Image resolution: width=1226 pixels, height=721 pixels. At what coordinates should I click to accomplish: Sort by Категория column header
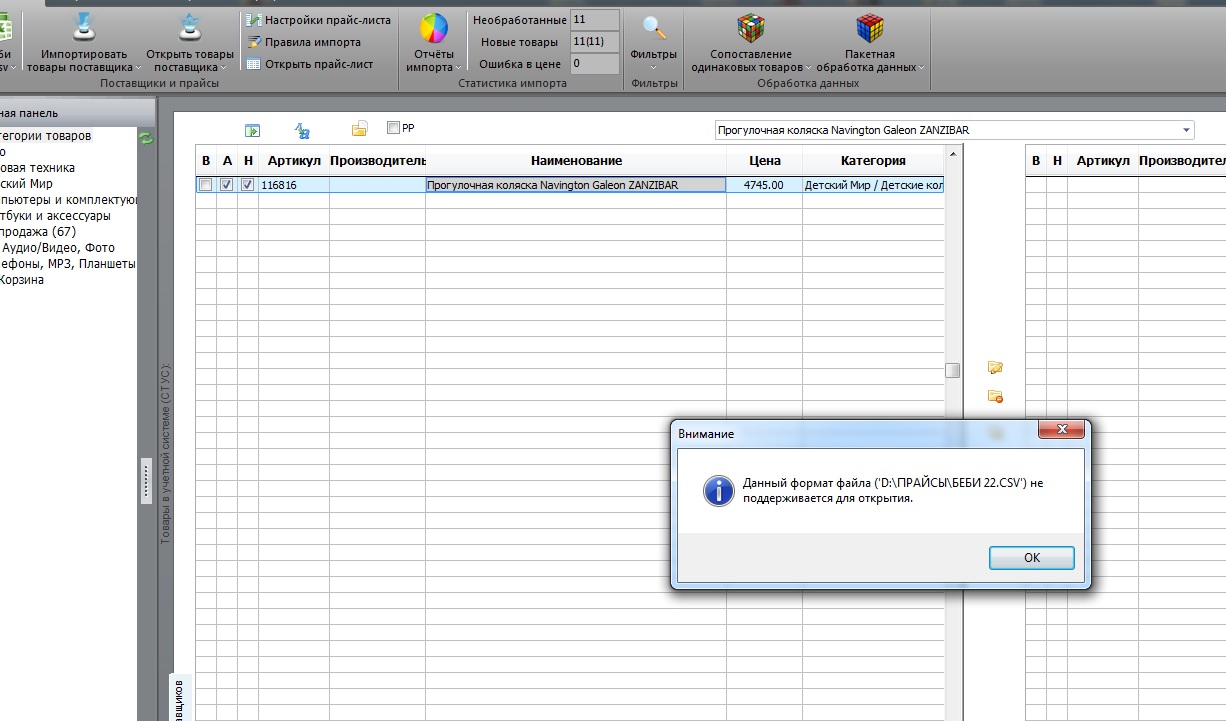click(873, 160)
